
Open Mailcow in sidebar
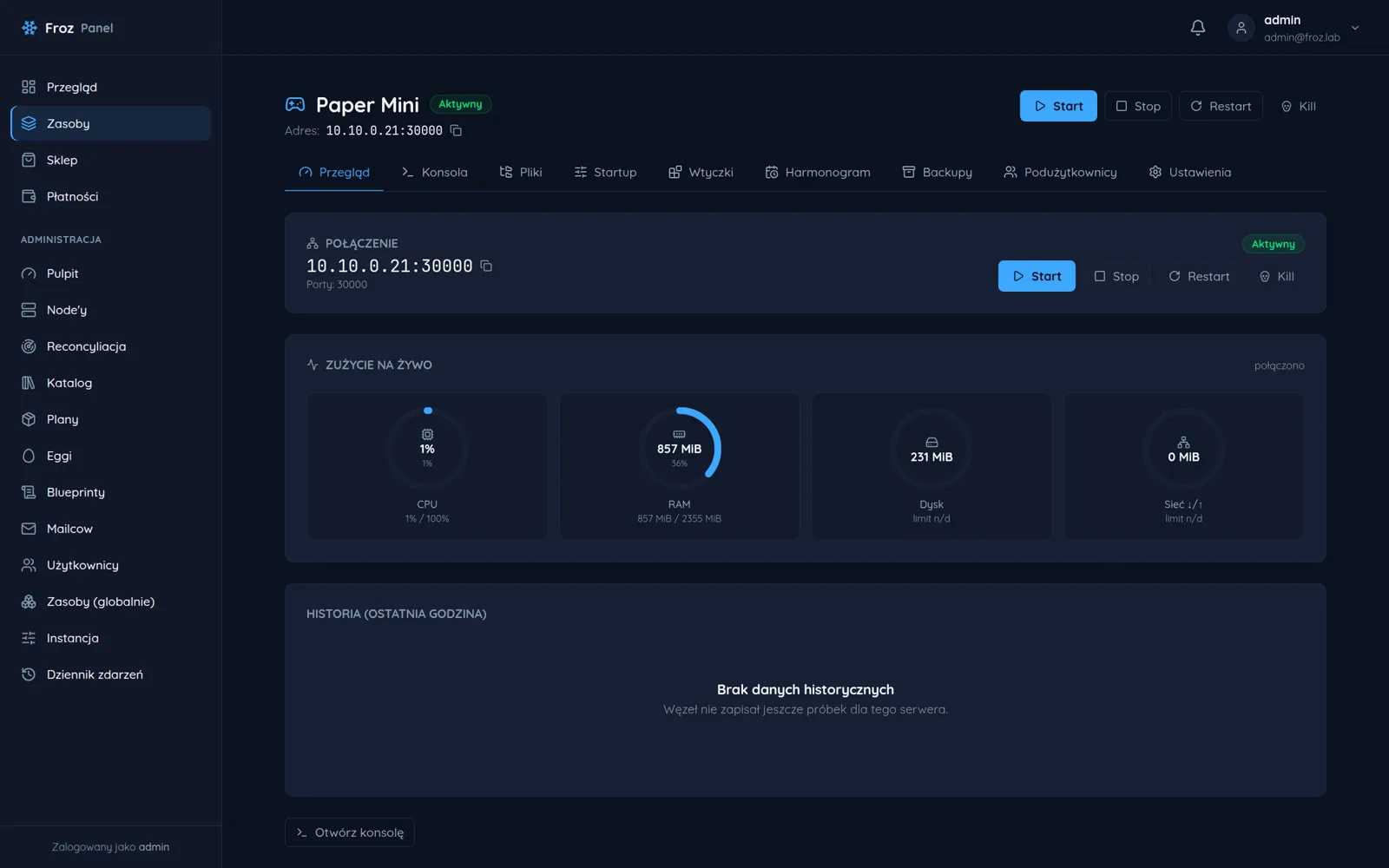(111, 529)
